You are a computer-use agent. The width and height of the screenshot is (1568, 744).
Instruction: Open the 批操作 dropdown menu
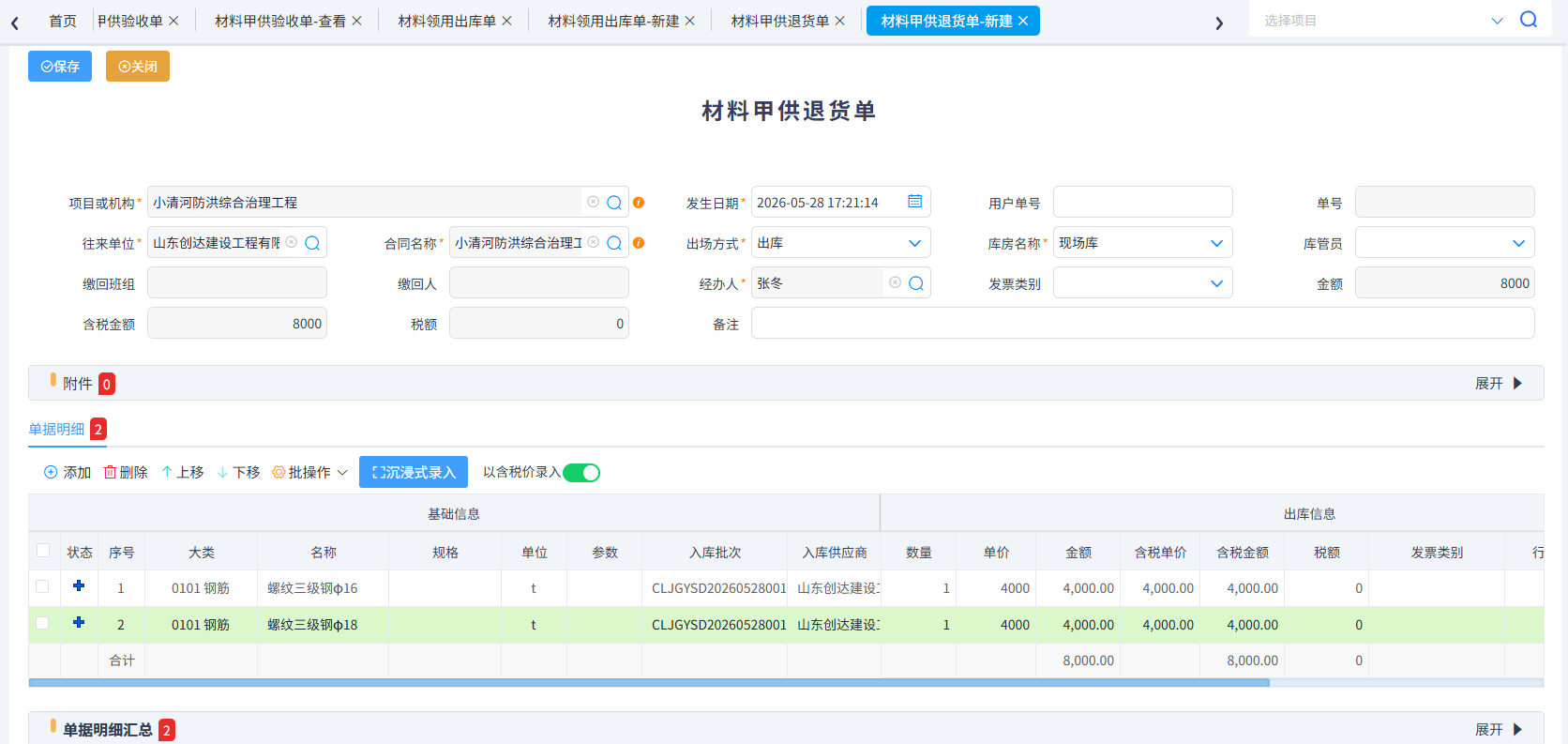coord(310,473)
